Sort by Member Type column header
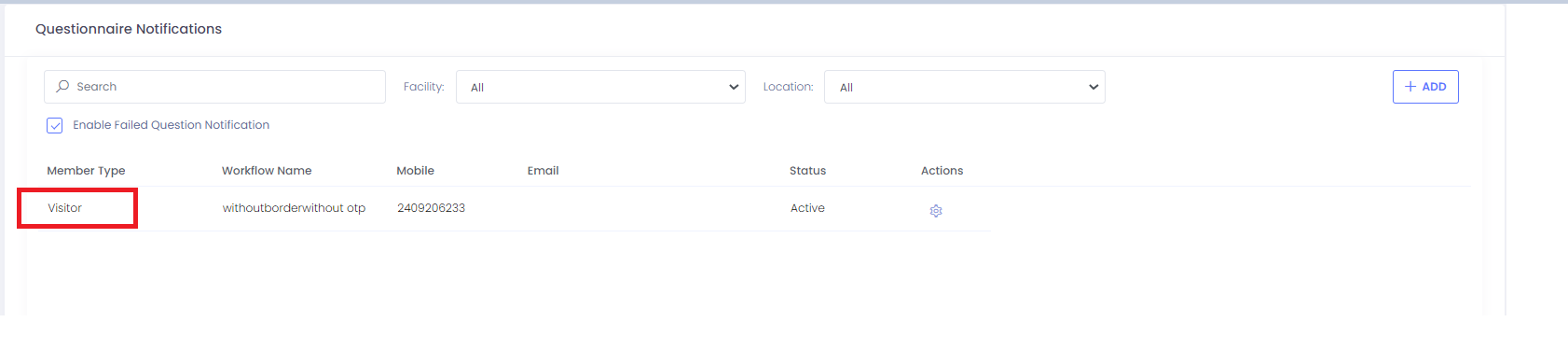This screenshot has height=364, width=1568. pos(86,171)
